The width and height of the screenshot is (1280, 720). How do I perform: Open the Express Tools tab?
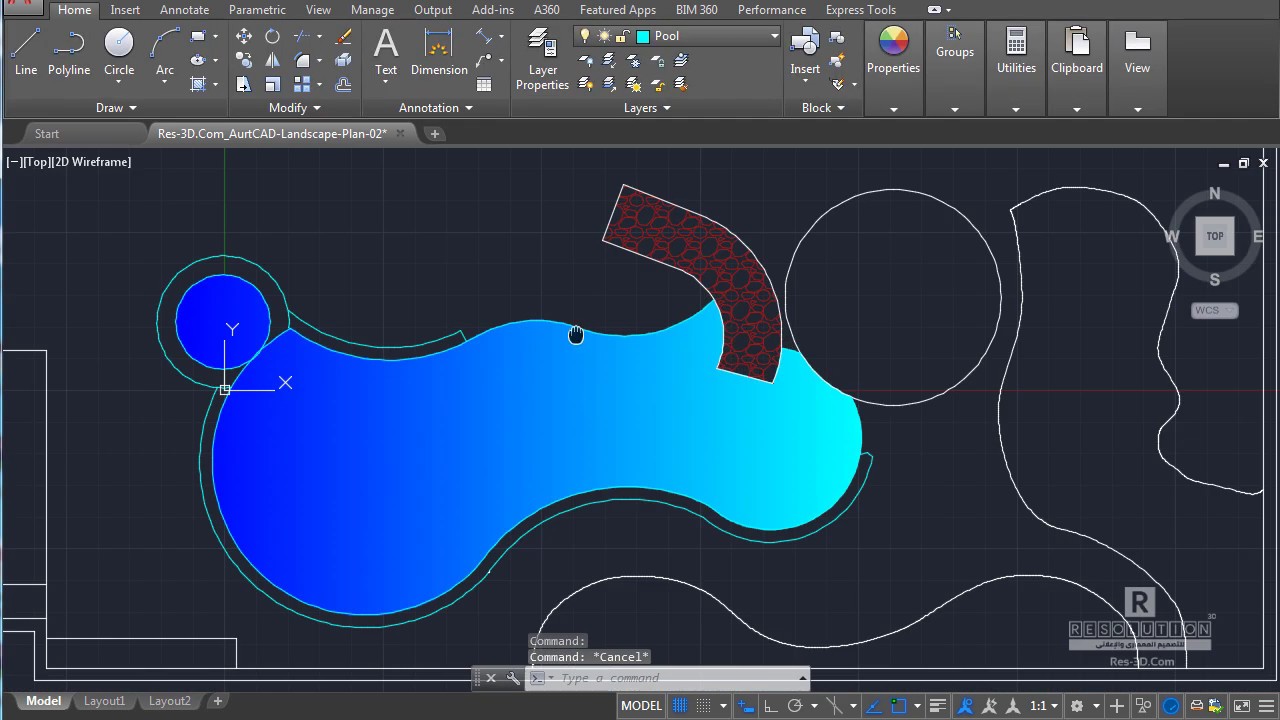[861, 10]
